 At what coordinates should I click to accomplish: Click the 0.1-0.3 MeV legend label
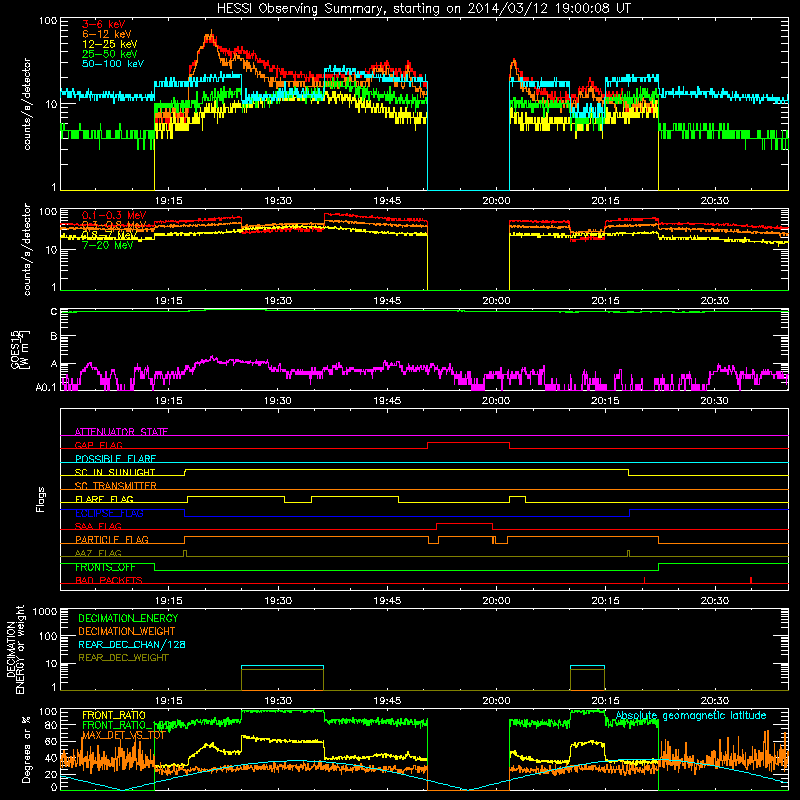point(114,215)
